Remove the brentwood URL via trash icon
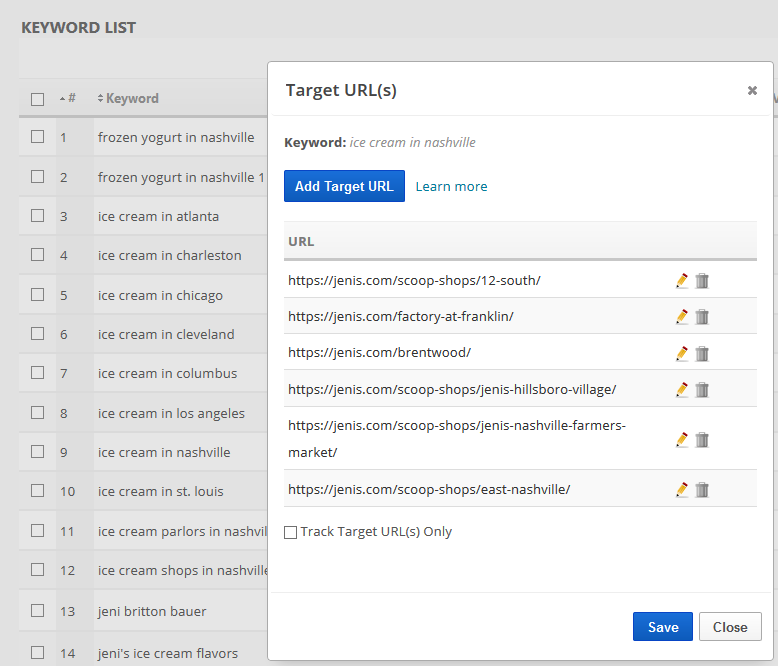This screenshot has height=666, width=778. tap(702, 353)
